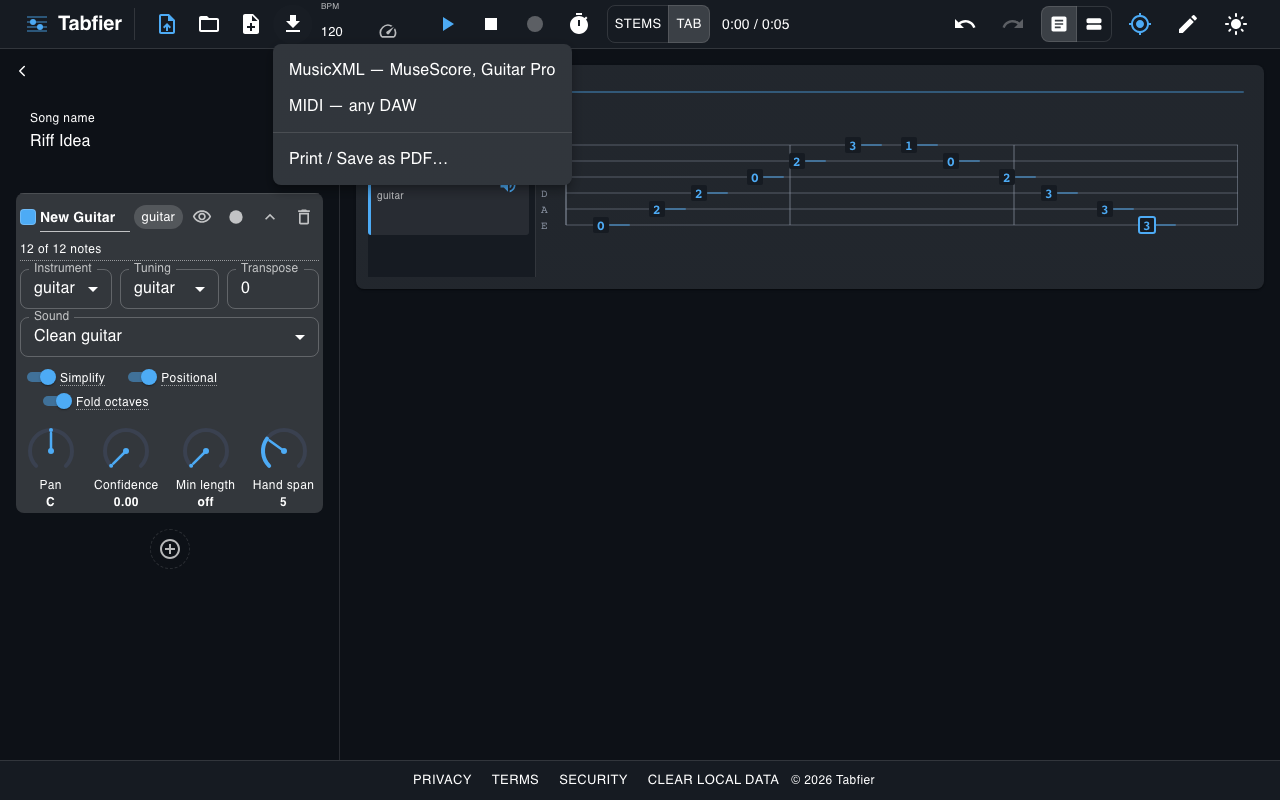
Task: Stop playback with the stop button
Action: click(x=491, y=24)
